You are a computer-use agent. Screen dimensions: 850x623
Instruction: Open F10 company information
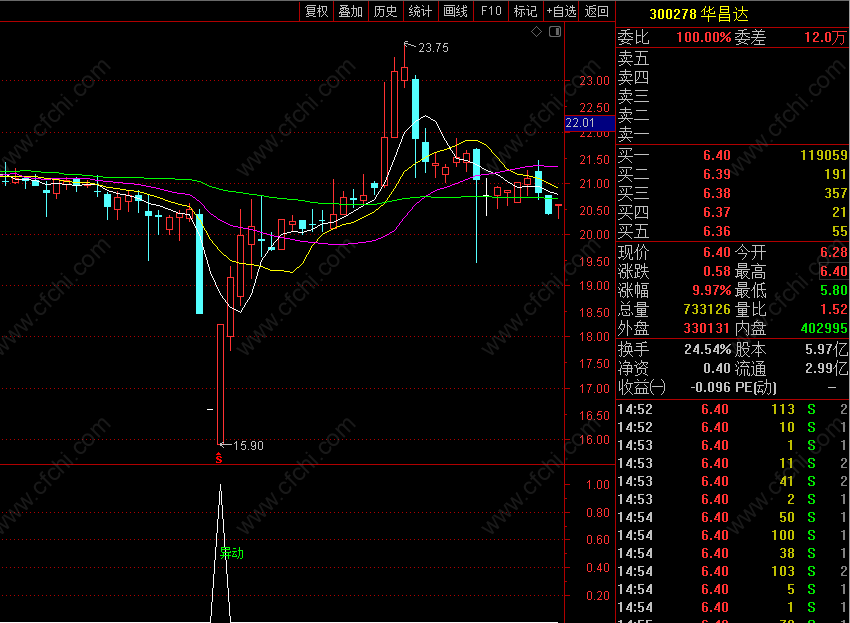[x=491, y=11]
